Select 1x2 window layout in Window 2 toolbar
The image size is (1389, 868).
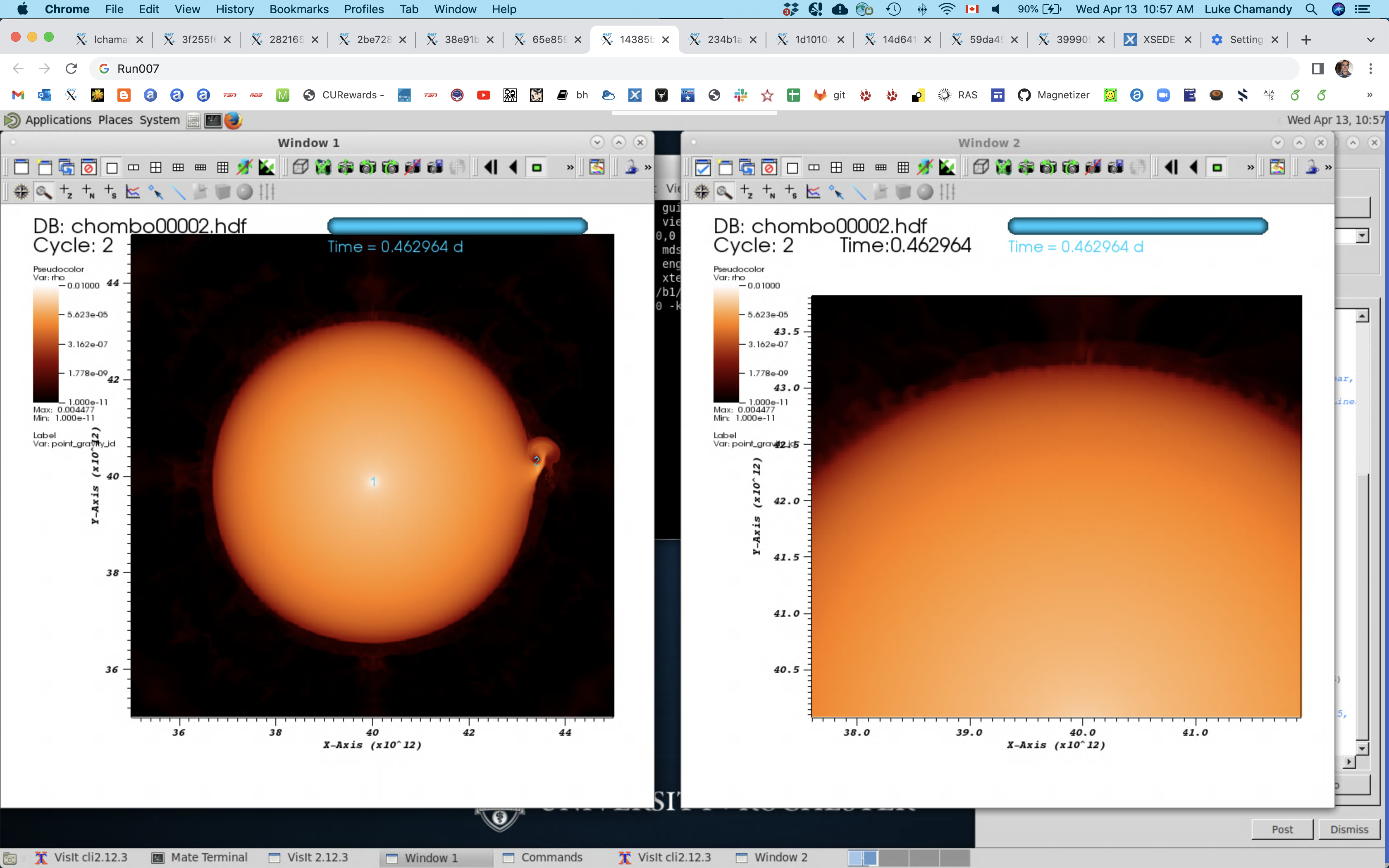coord(814,167)
